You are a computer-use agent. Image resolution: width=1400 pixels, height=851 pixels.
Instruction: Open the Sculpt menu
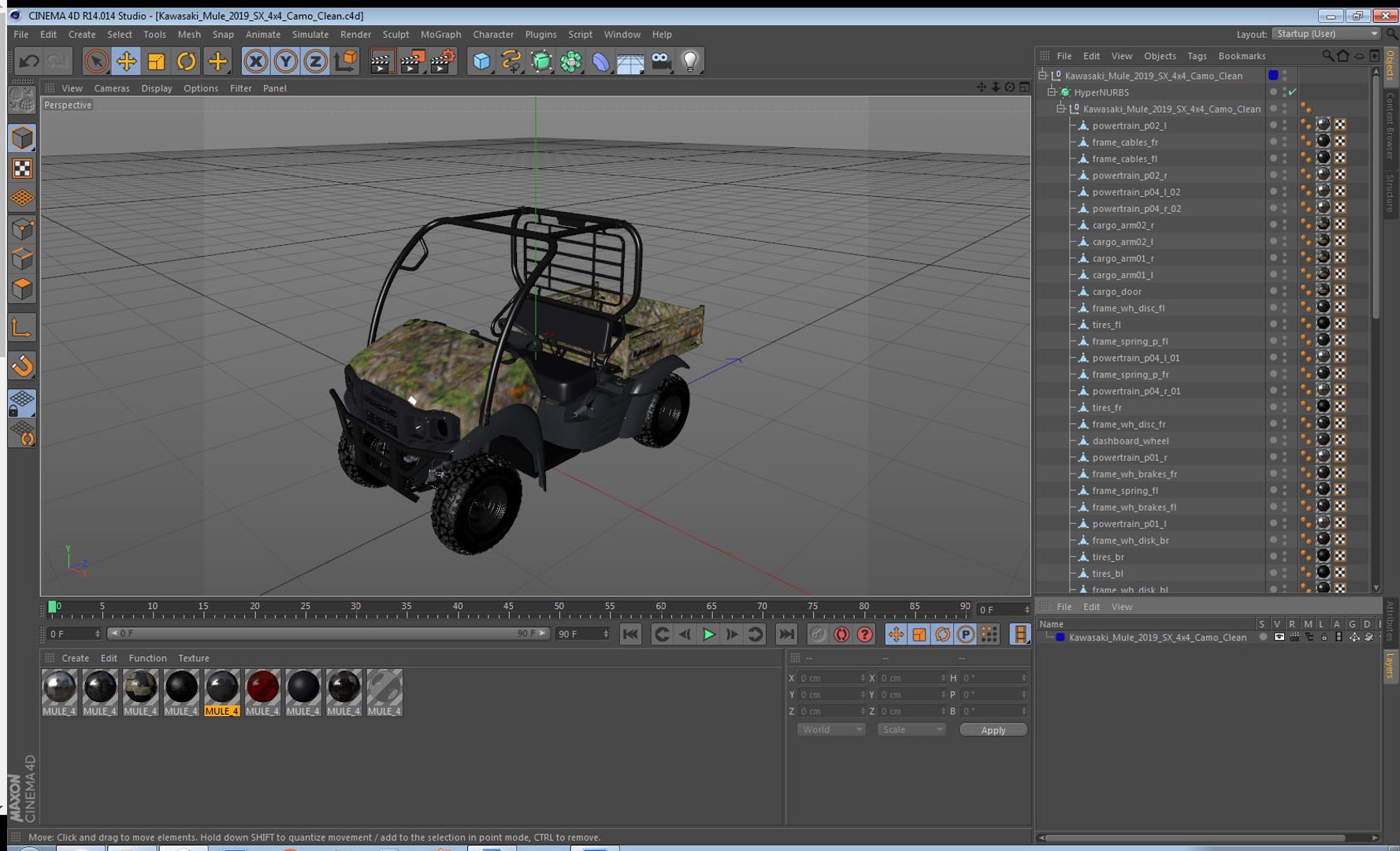click(395, 35)
